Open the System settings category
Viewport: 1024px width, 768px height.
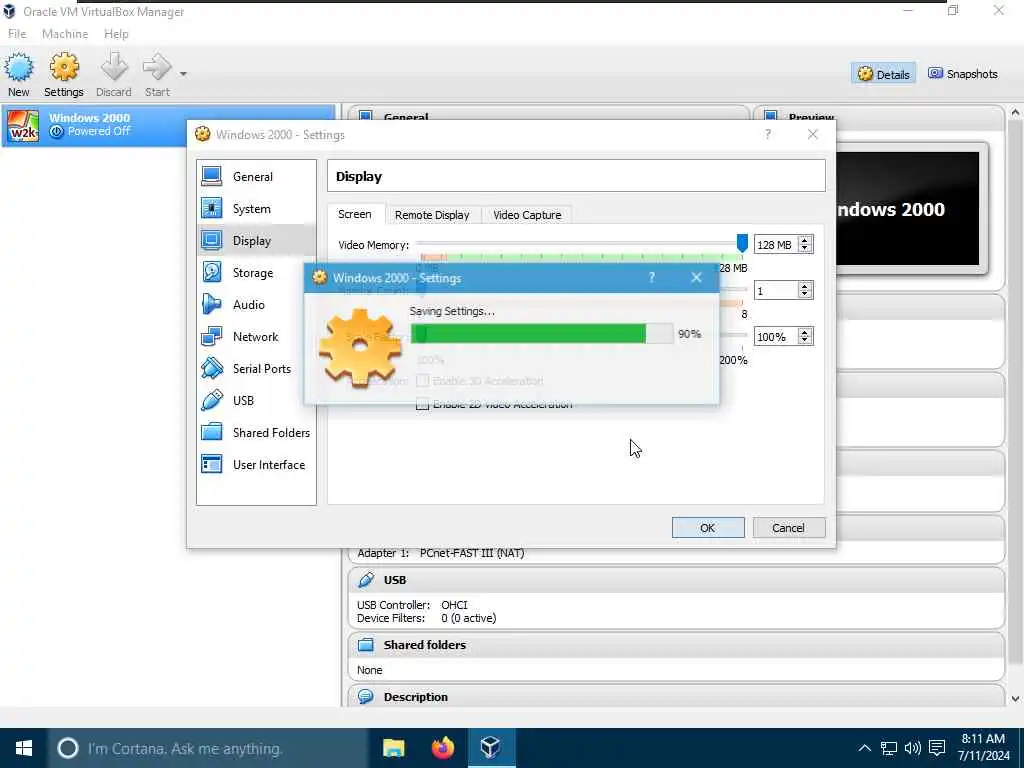point(256,208)
